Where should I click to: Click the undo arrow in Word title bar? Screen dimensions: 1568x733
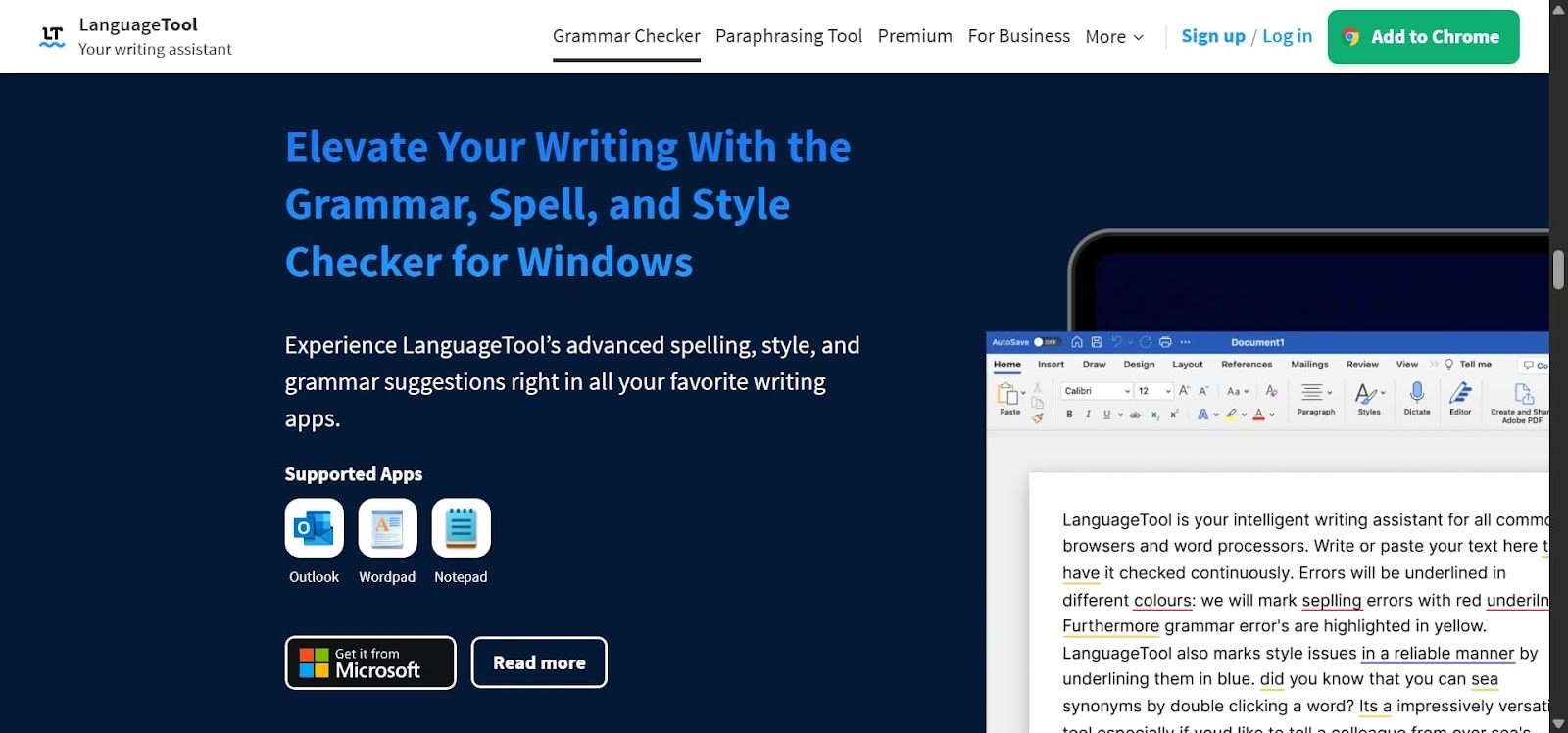[1116, 342]
